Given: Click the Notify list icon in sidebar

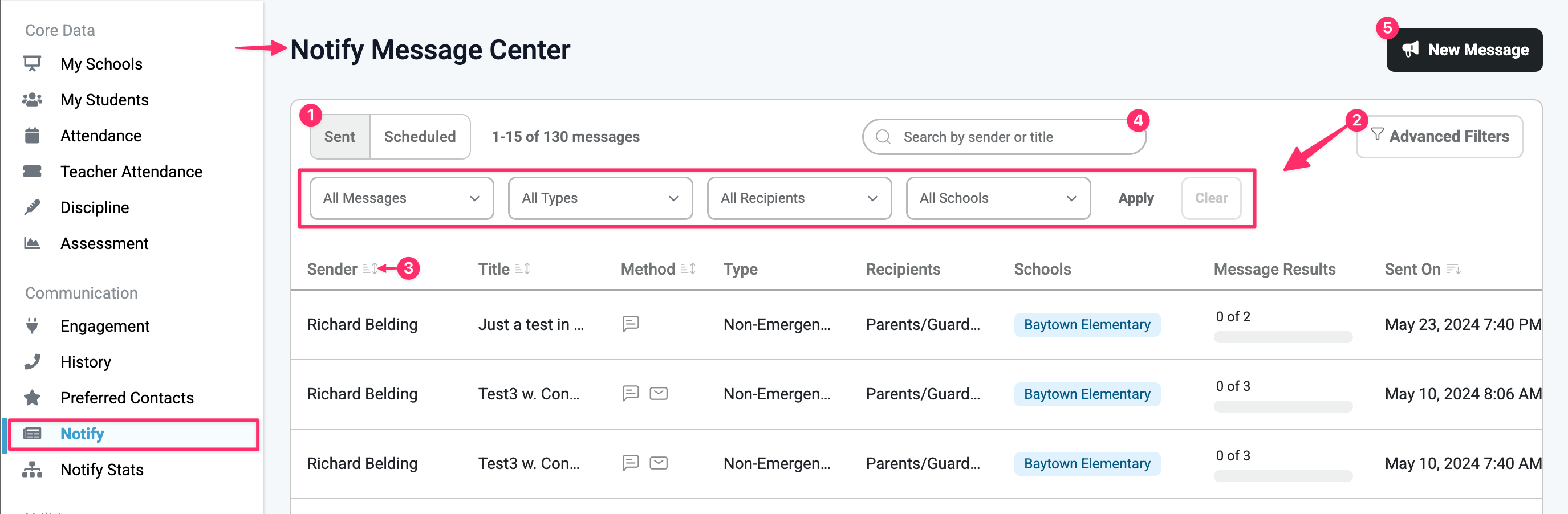Looking at the screenshot, I should coord(33,434).
